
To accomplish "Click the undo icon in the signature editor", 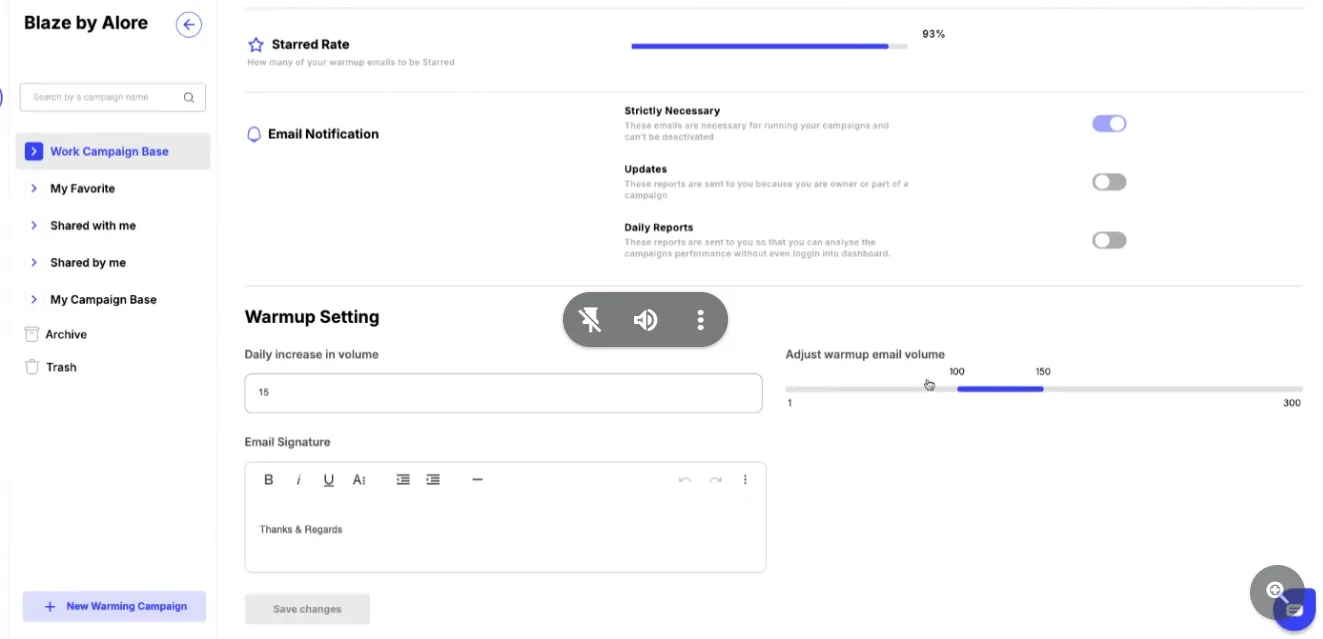I will (684, 479).
